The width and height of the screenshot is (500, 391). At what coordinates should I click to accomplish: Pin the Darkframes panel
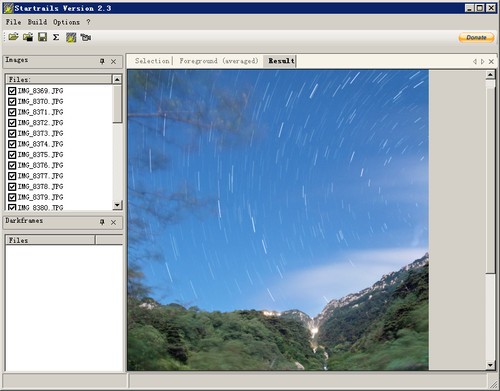click(102, 222)
